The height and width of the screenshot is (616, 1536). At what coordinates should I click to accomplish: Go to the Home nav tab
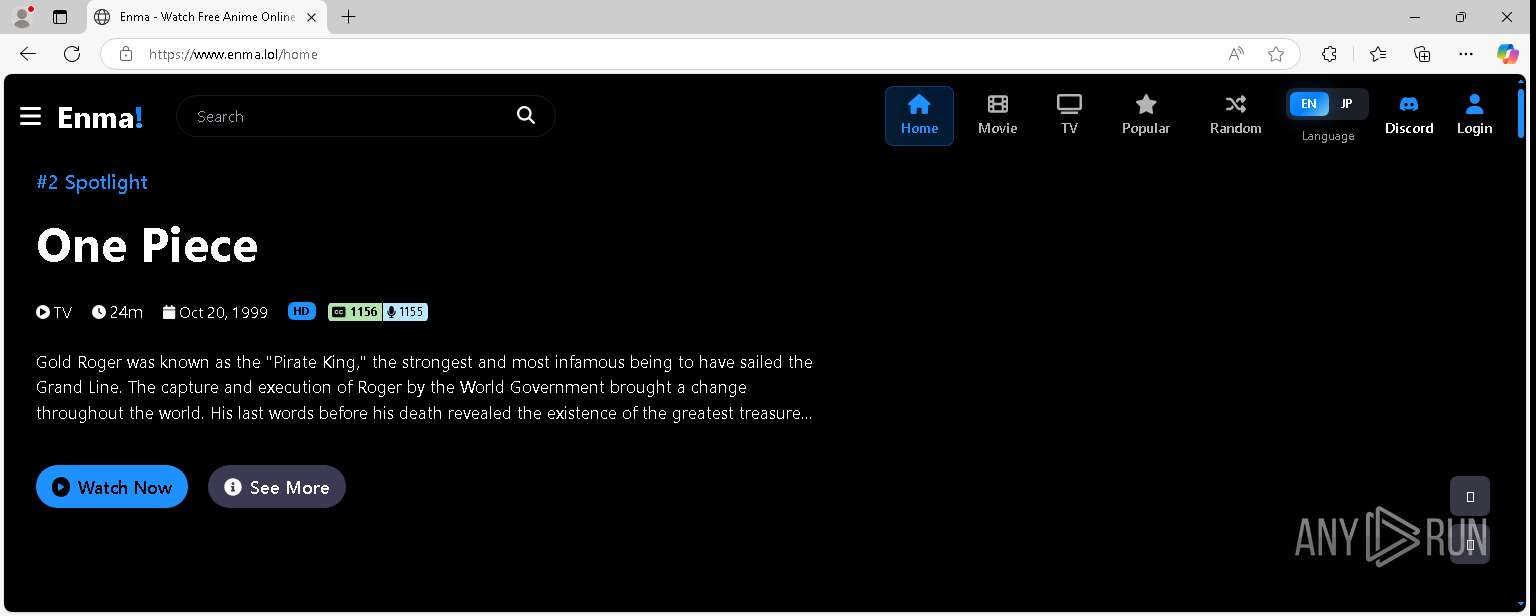click(919, 116)
